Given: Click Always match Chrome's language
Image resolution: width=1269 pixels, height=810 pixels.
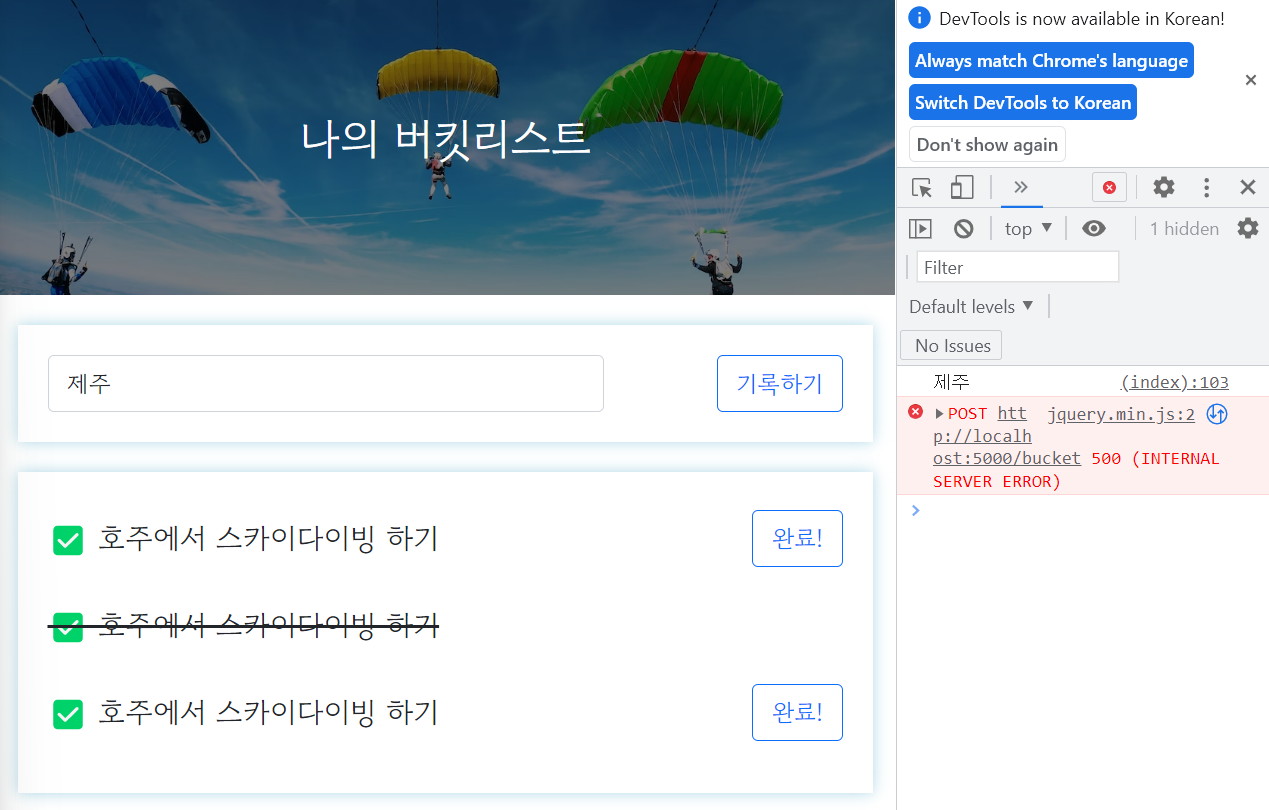Looking at the screenshot, I should [1051, 60].
